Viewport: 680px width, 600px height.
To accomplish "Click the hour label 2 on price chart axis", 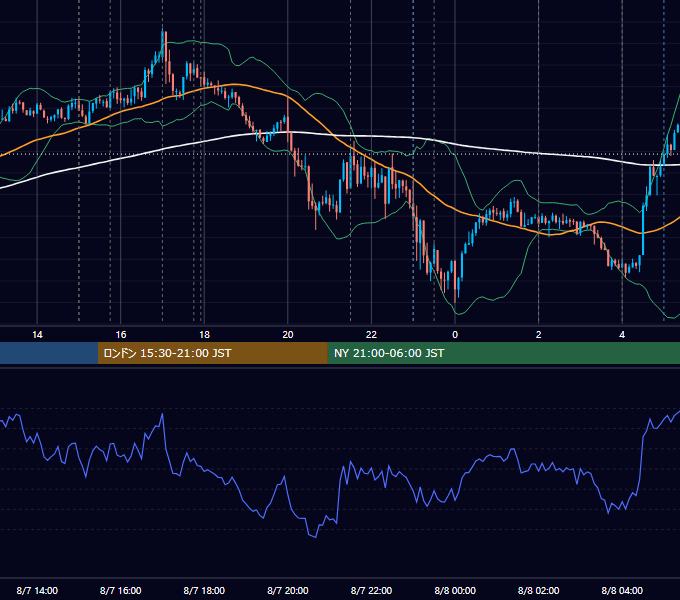I will [x=539, y=335].
